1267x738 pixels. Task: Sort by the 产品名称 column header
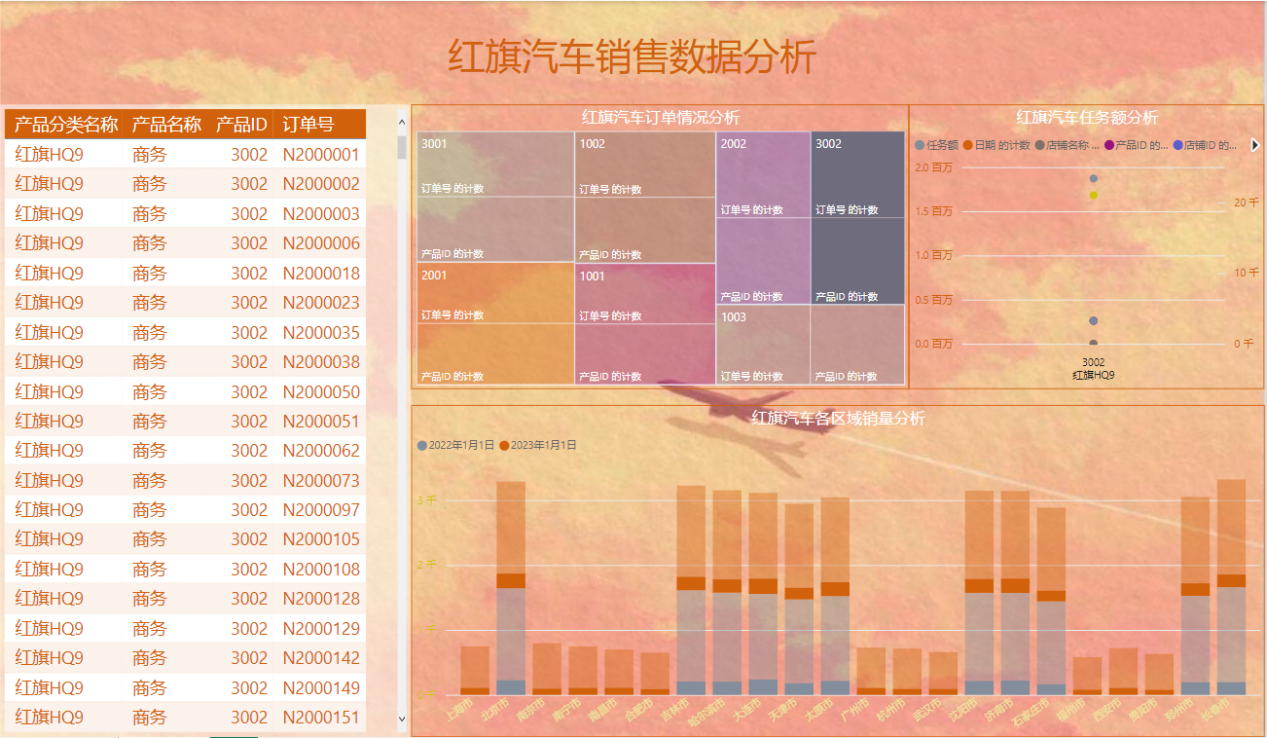click(167, 125)
